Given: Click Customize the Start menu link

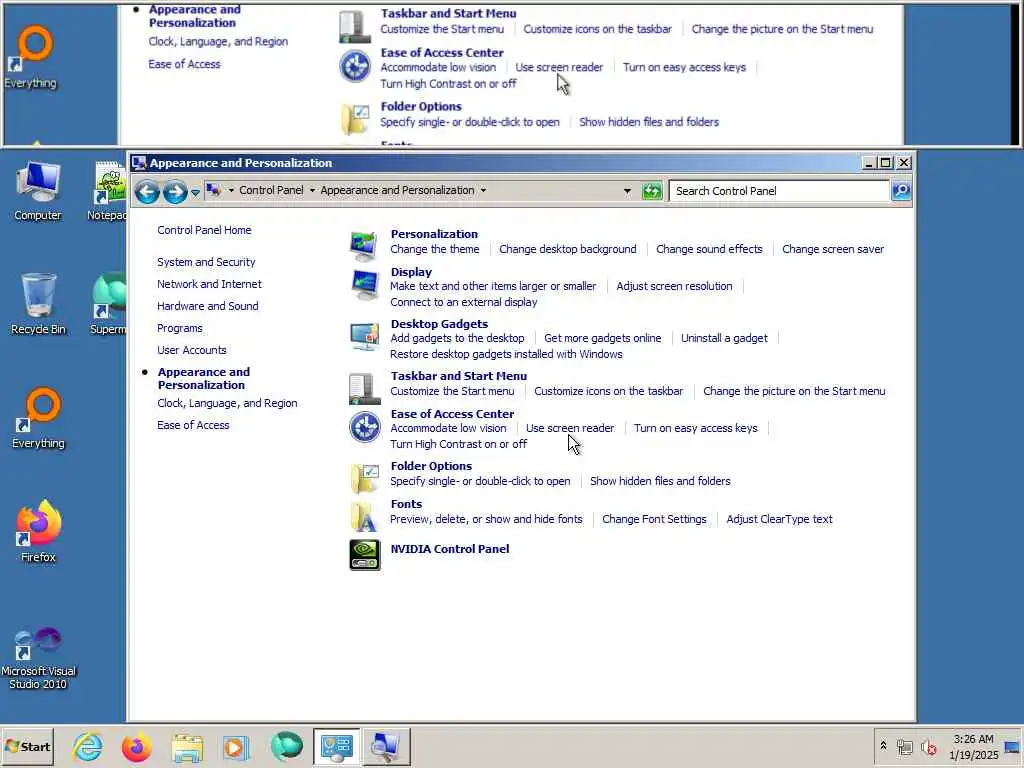Looking at the screenshot, I should point(452,391).
